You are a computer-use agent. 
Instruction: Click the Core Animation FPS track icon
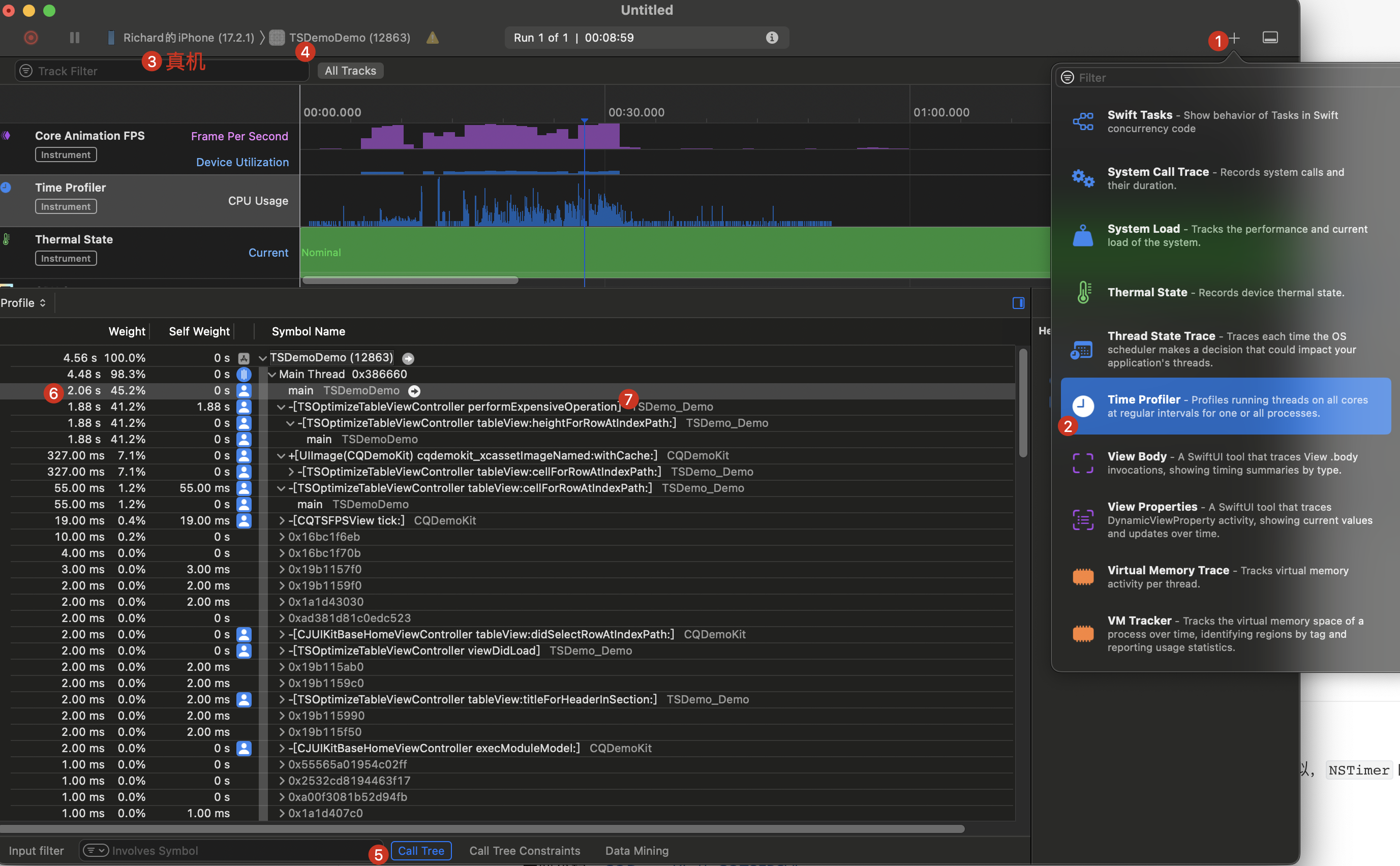coord(6,136)
